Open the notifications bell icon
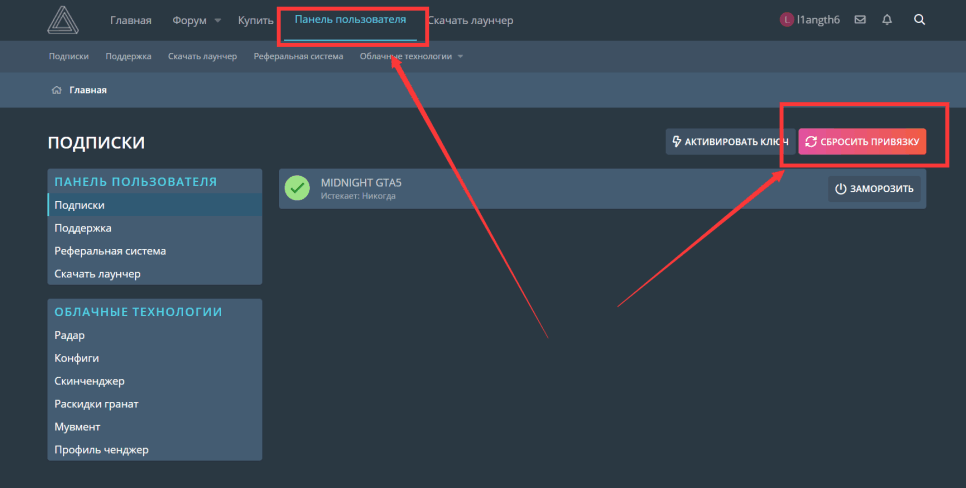Screen dimensions: 966x488 (x=887, y=20)
